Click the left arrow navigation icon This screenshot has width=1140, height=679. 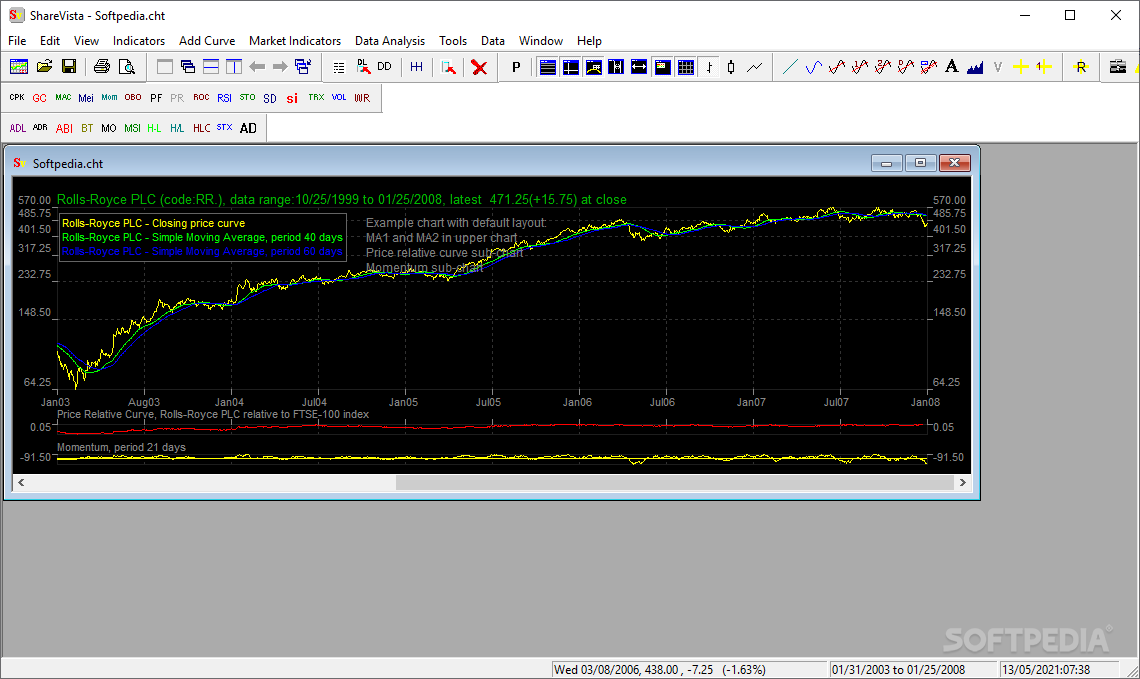coord(257,67)
